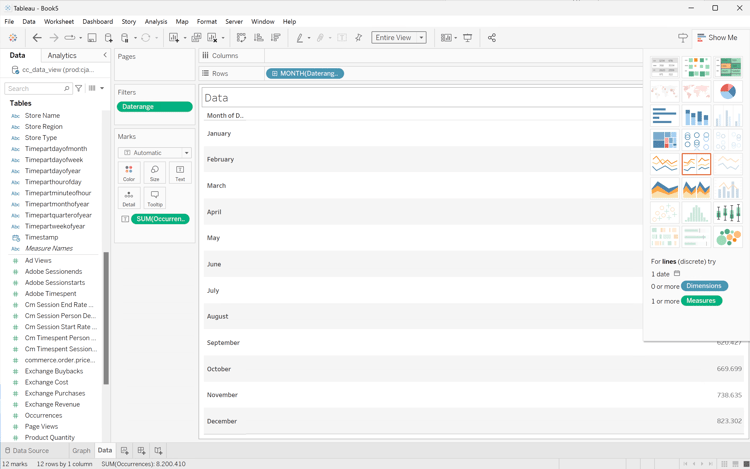Select packed bubbles chart in Show Me
This screenshot has width=750, height=469.
click(728, 237)
